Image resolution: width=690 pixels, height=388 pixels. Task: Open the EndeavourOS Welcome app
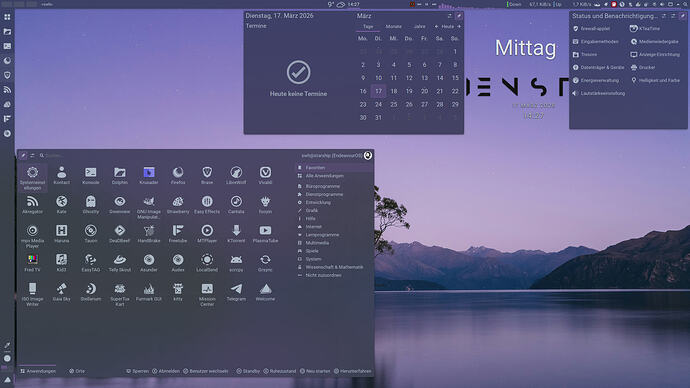[265, 292]
